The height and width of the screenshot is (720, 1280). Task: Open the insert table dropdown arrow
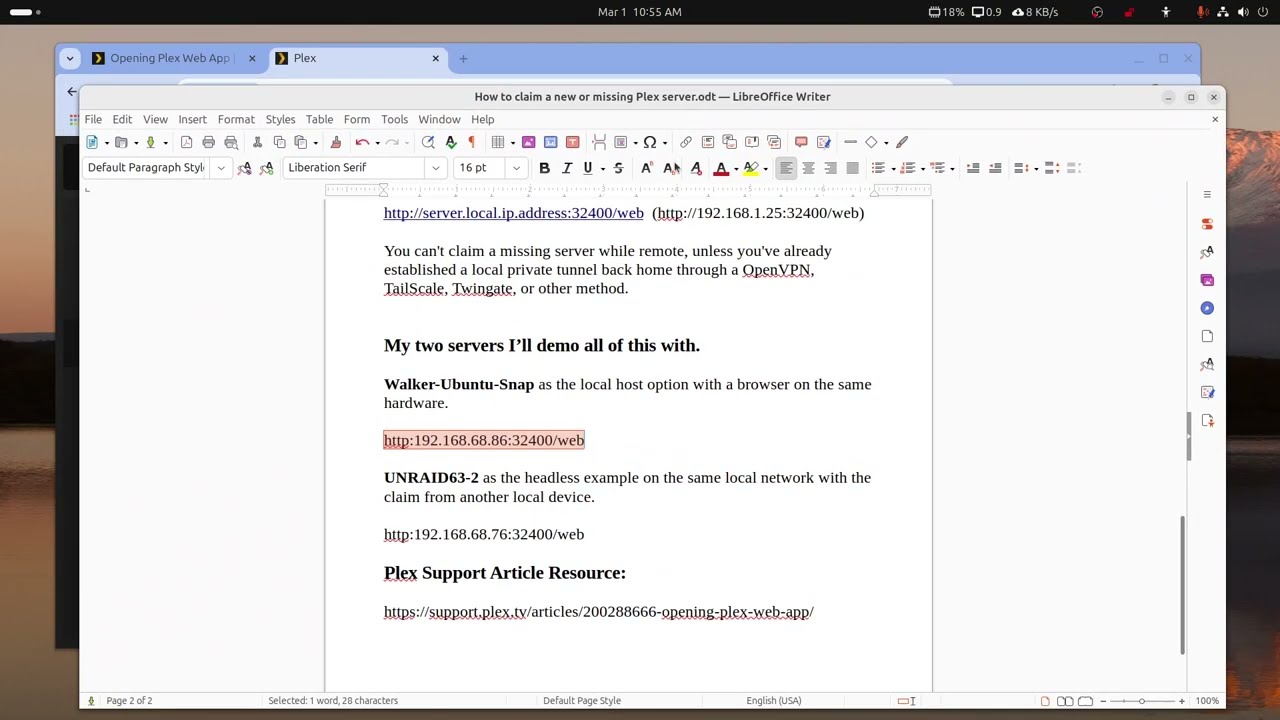coord(512,142)
